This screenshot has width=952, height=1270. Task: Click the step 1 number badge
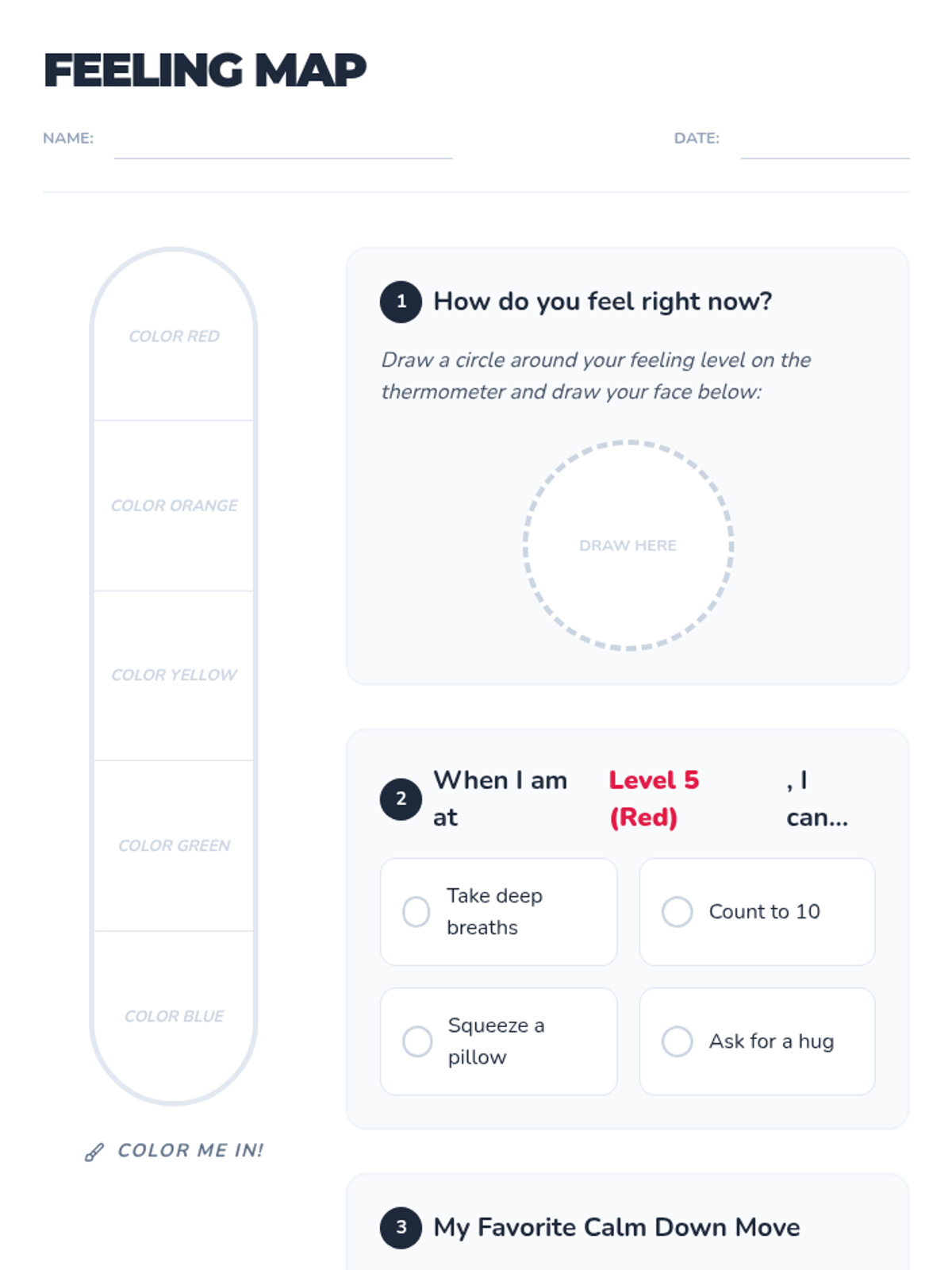point(401,302)
